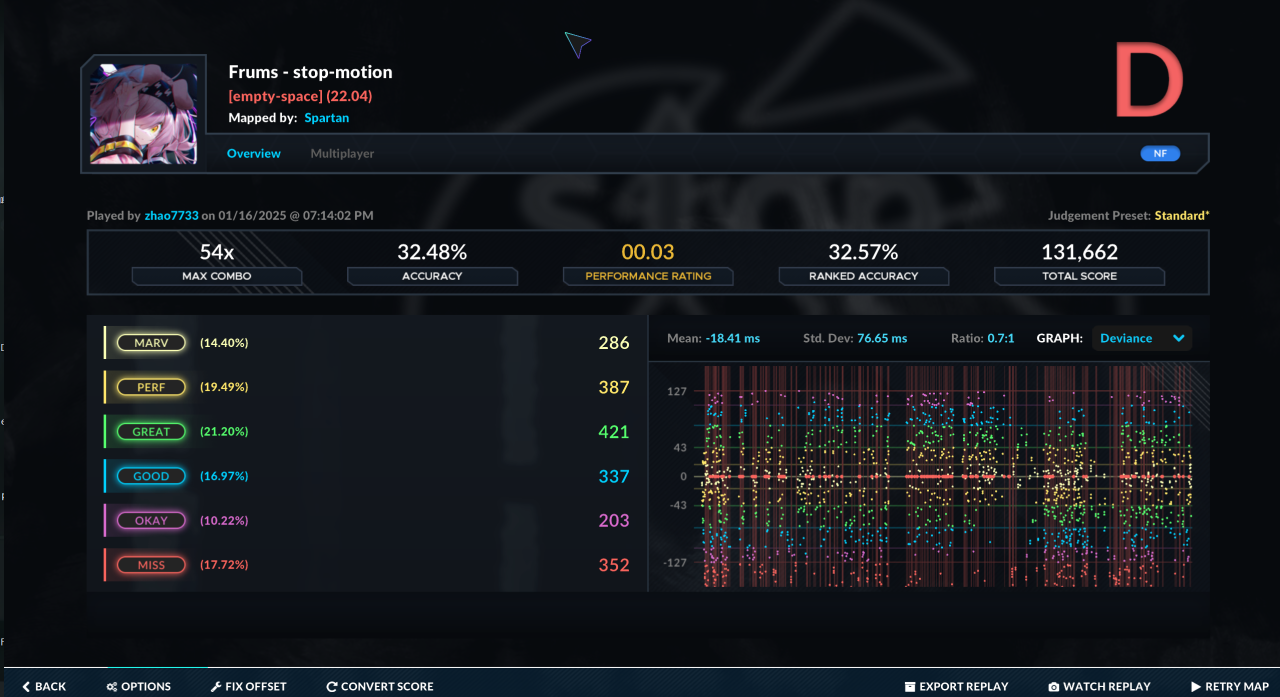
Task: Click the 00.03 performance rating value
Action: pyautogui.click(x=648, y=252)
